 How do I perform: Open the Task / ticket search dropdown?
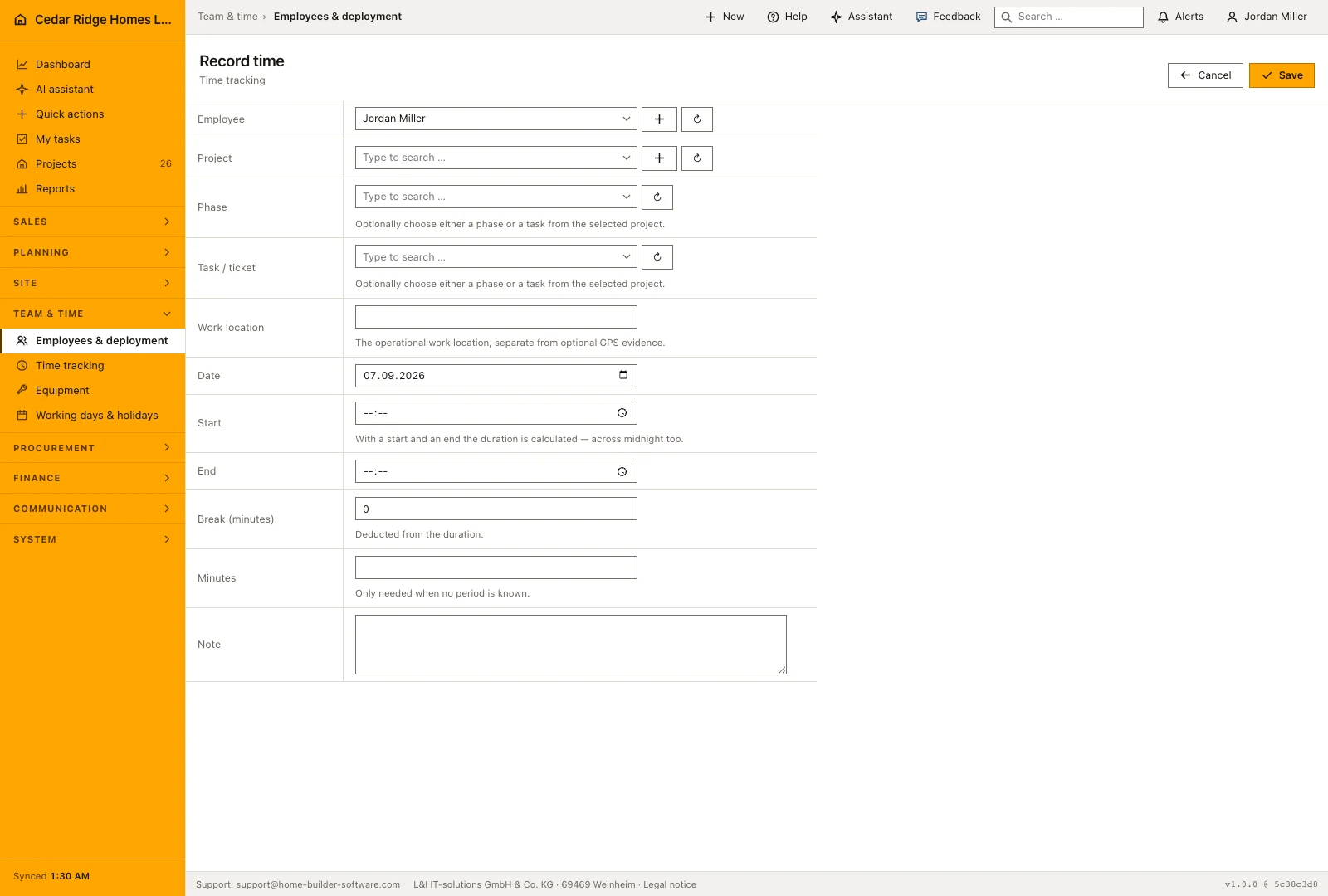click(496, 257)
